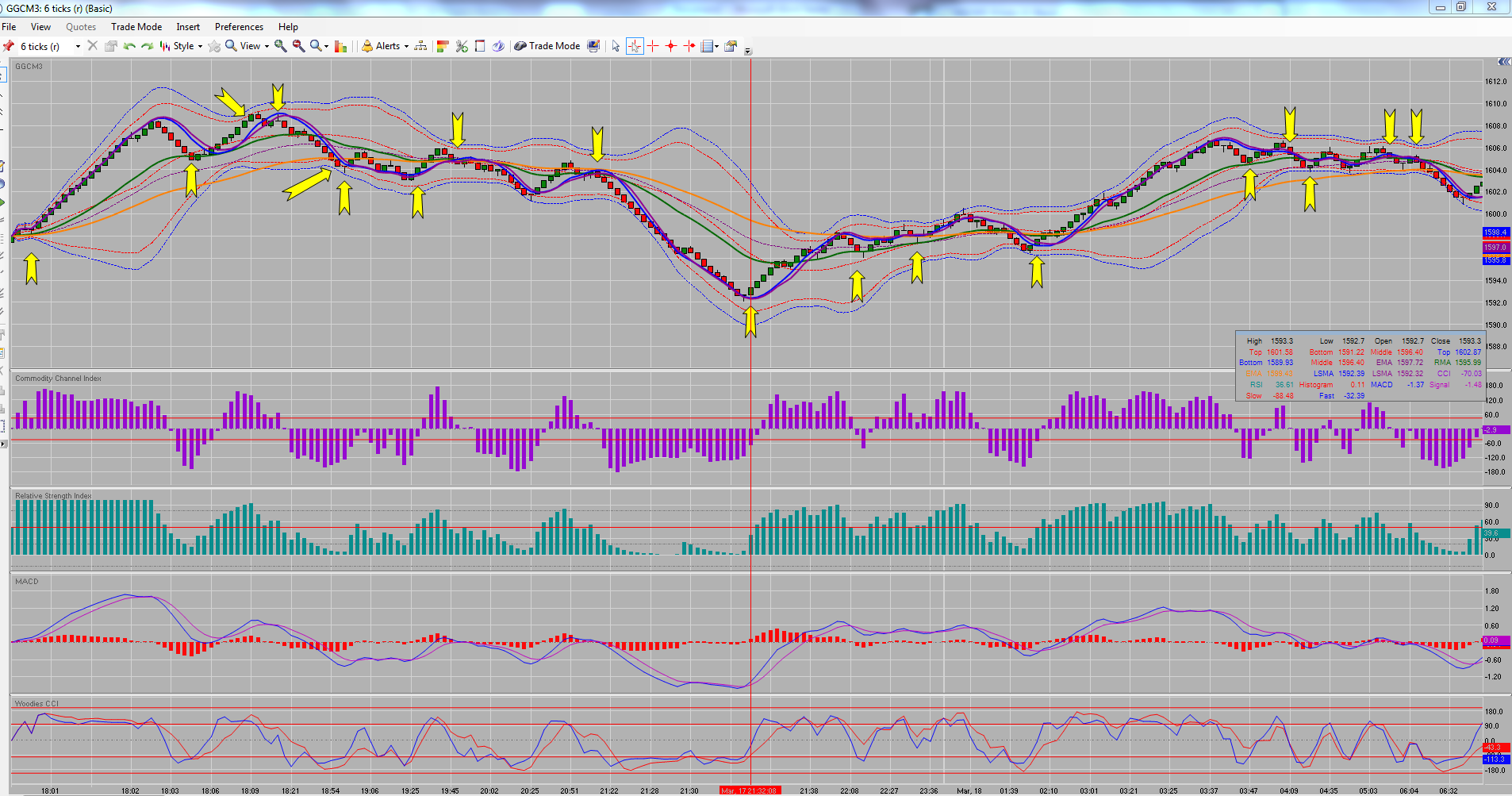Click the gray X delete icon in toolbar
This screenshot has width=1512, height=796.
(x=93, y=46)
